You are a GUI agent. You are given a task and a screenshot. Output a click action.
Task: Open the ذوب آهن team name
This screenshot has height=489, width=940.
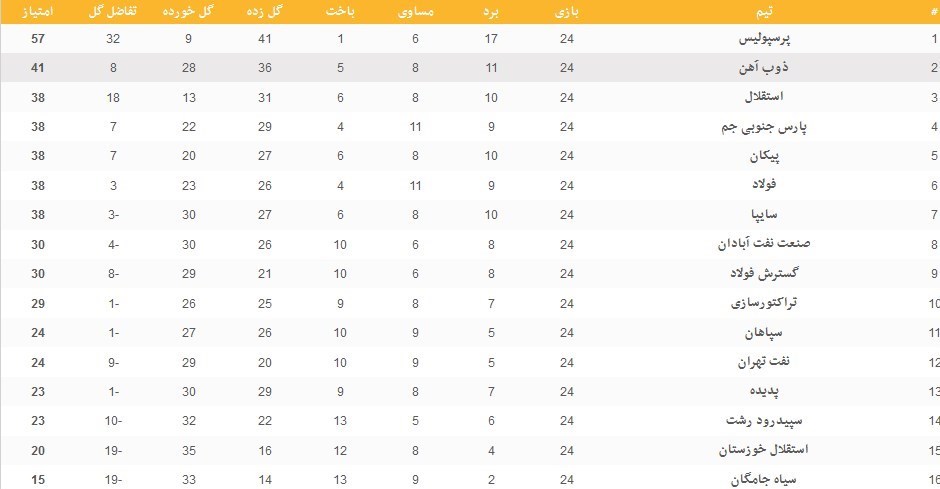coord(764,67)
